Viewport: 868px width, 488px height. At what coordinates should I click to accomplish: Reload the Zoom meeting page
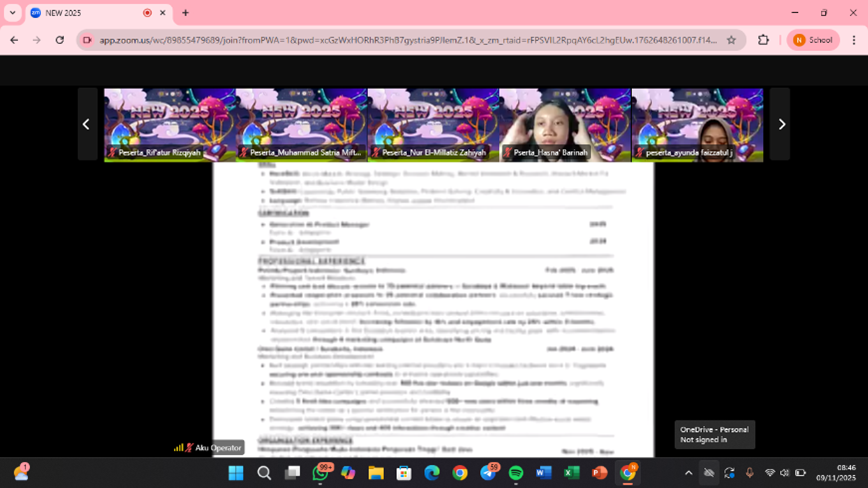(x=60, y=40)
